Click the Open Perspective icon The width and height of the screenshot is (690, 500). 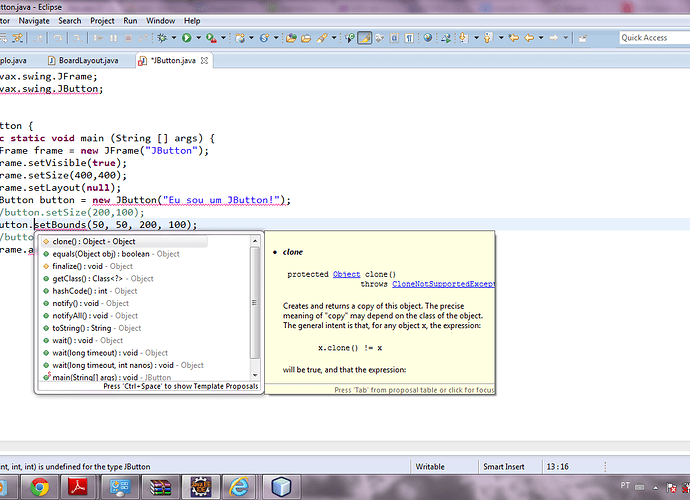583,38
